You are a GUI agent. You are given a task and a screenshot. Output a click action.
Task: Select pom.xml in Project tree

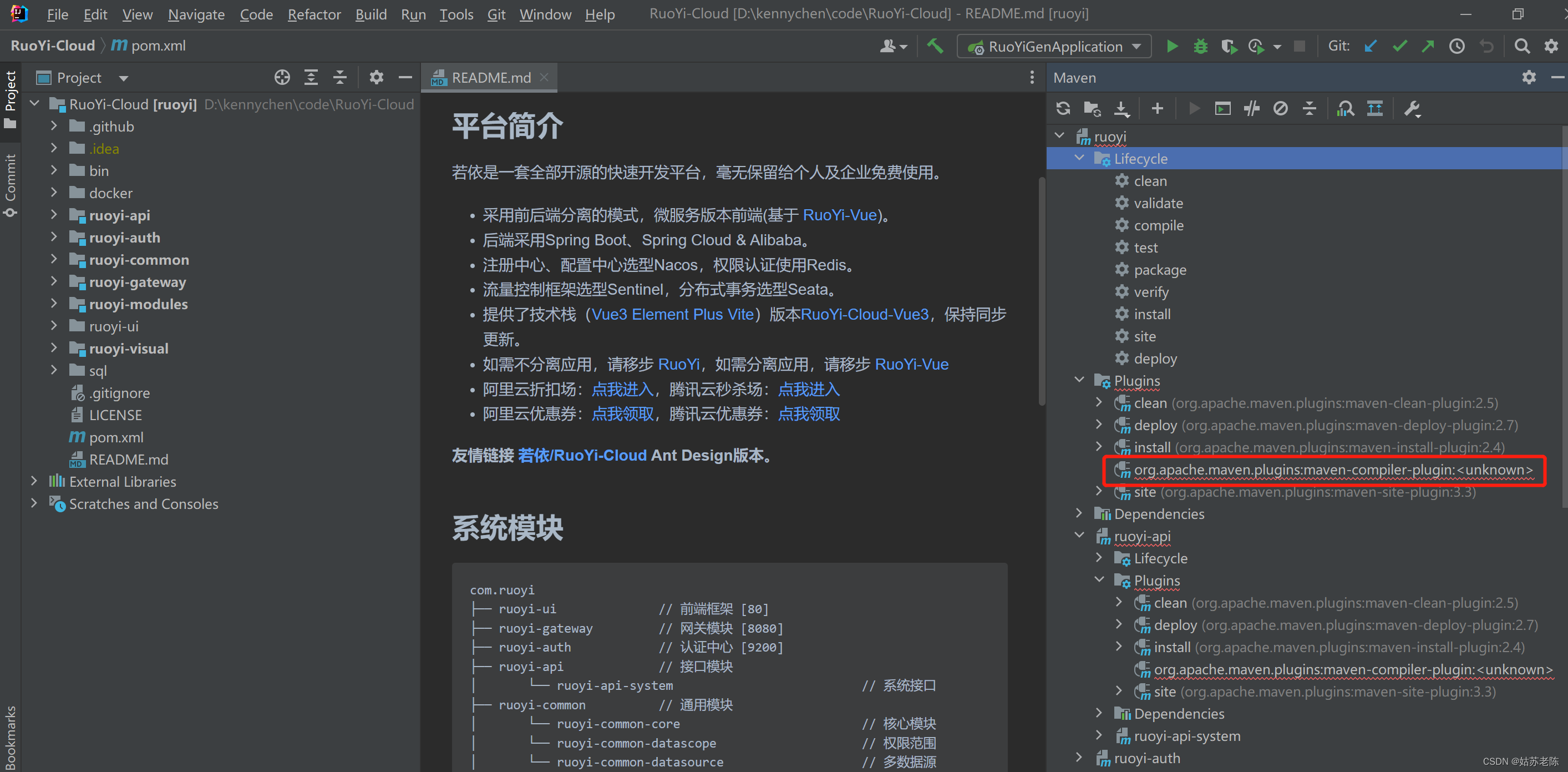[x=116, y=437]
